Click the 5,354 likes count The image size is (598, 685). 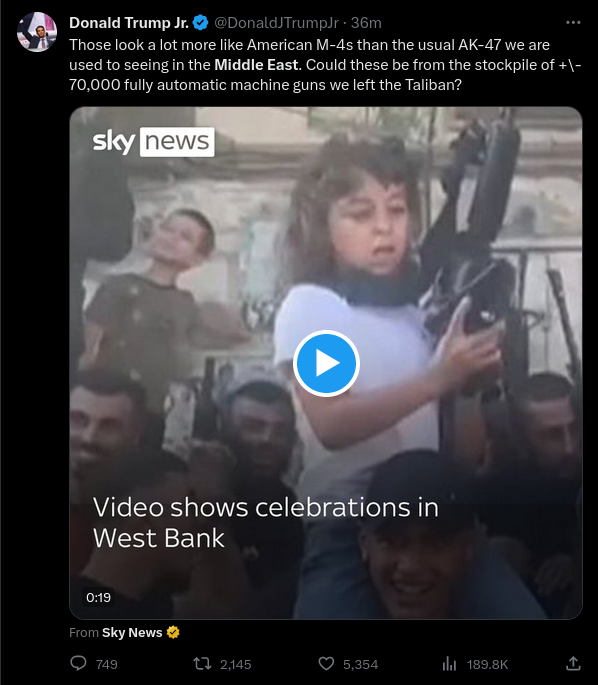360,664
